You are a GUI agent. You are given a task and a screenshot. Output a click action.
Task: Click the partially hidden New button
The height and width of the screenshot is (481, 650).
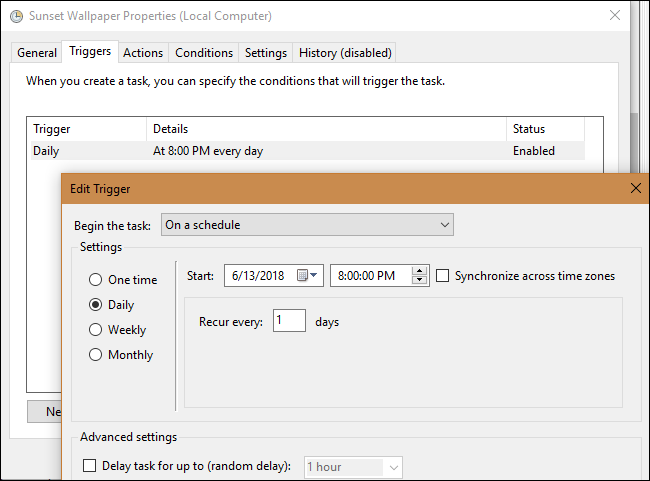pos(44,411)
